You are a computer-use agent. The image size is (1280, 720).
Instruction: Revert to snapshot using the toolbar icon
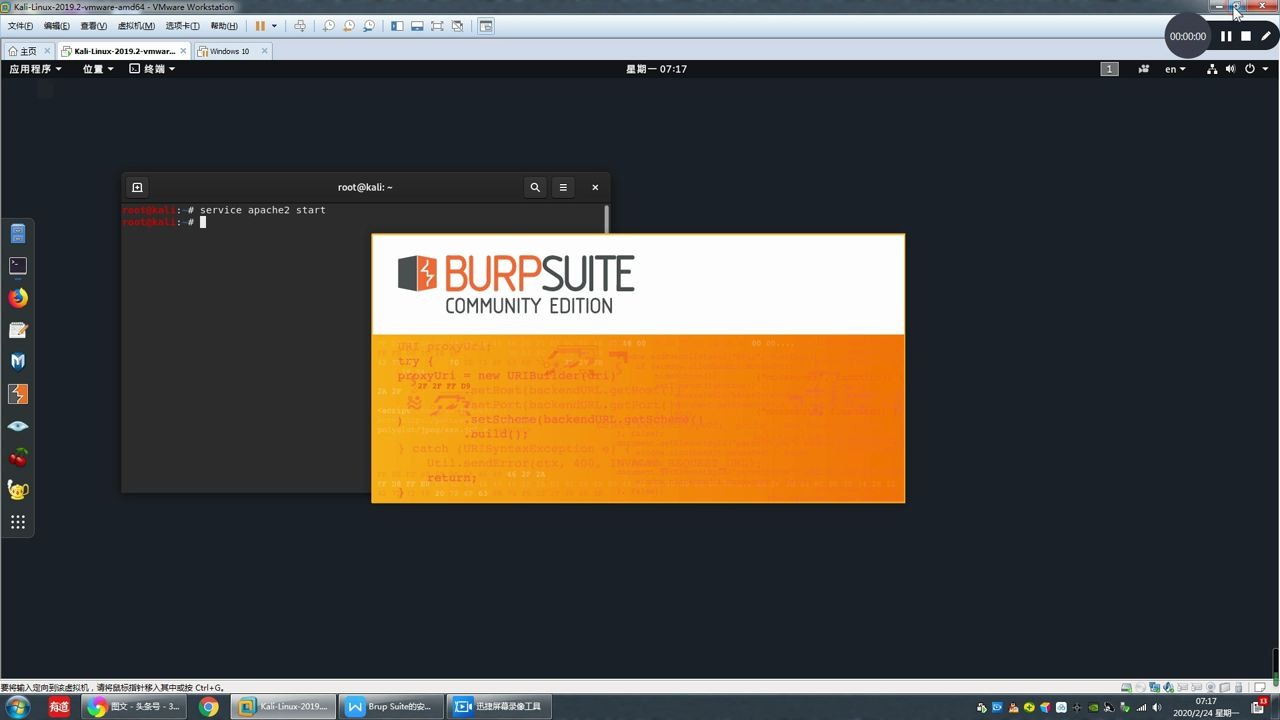pyautogui.click(x=349, y=26)
